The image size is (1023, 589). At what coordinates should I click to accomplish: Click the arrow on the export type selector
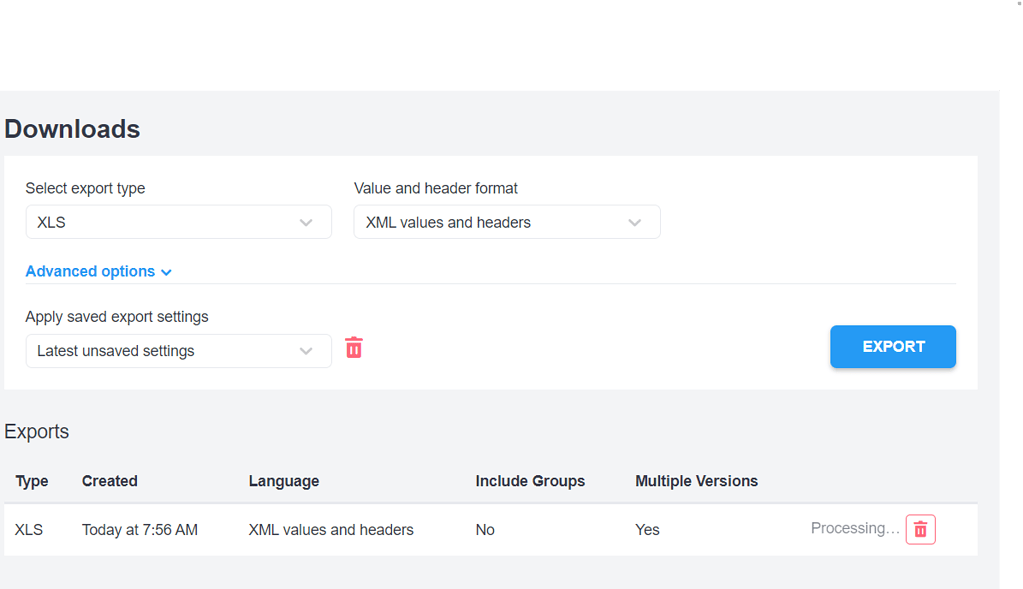306,222
